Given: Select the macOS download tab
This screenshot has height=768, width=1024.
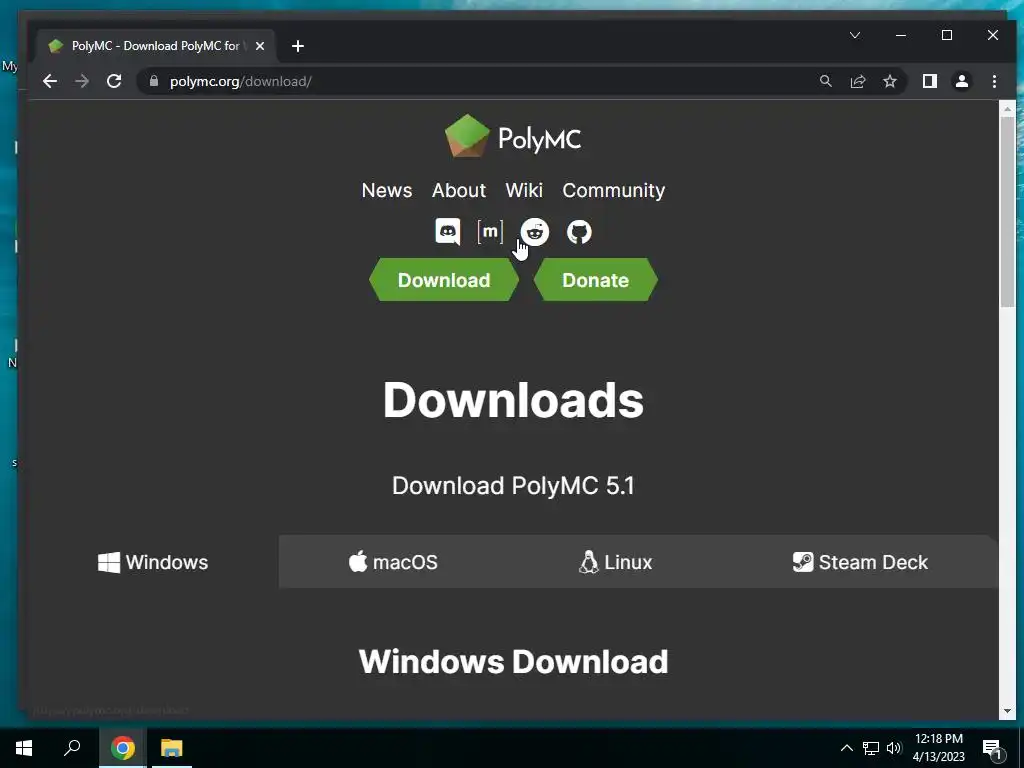Looking at the screenshot, I should pyautogui.click(x=393, y=562).
